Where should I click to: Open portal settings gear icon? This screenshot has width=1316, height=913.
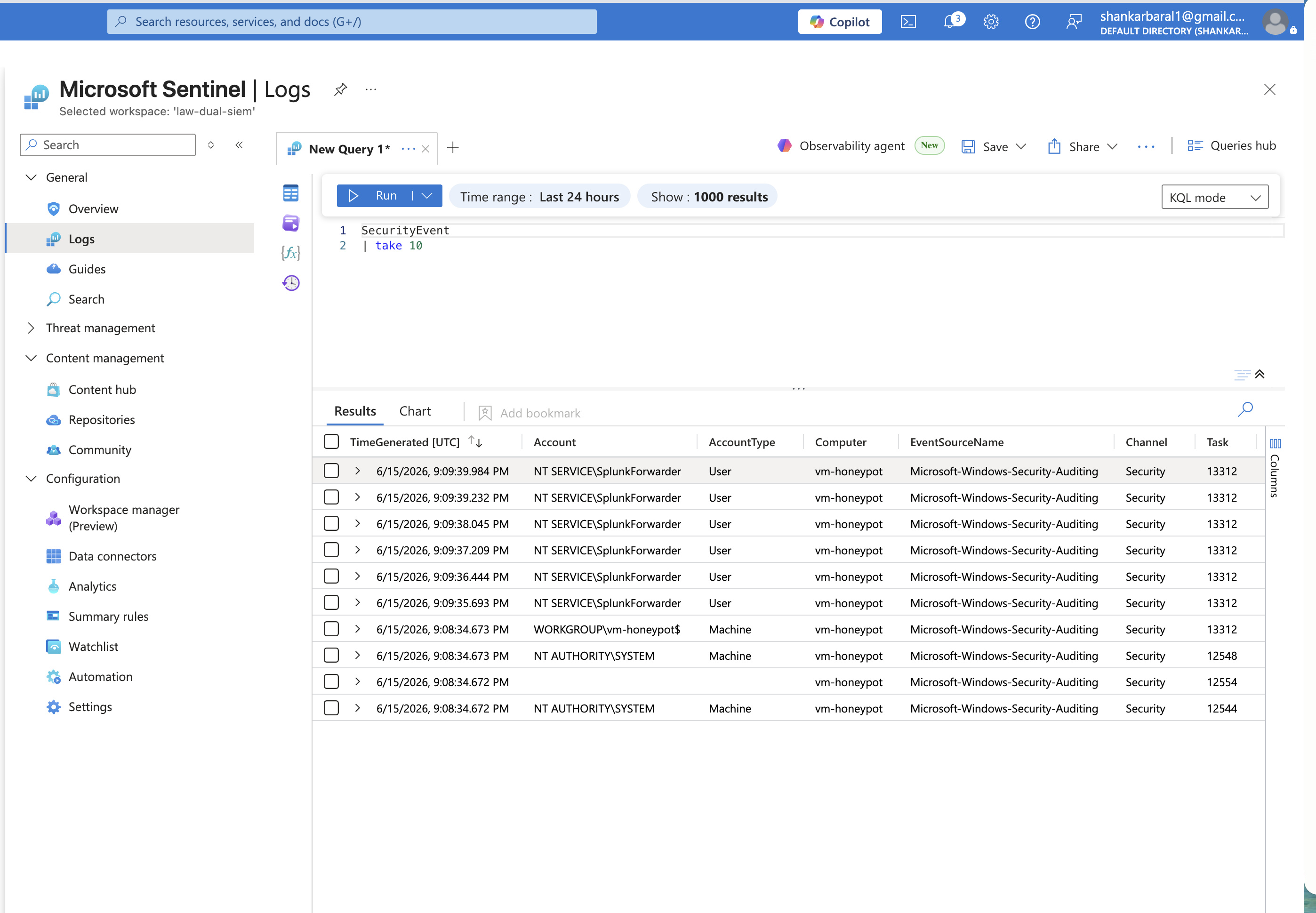tap(991, 22)
